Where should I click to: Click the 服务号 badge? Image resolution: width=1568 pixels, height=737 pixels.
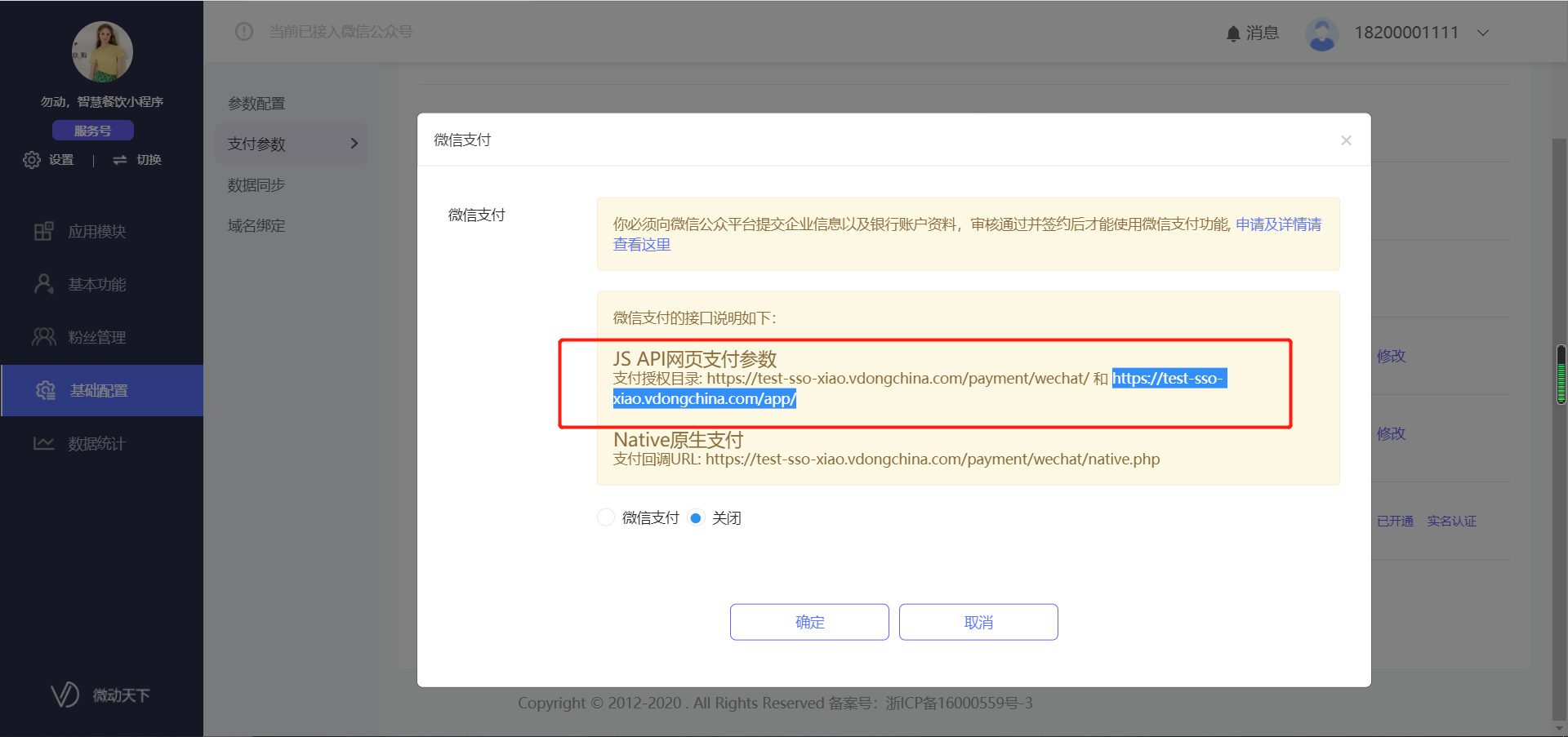pyautogui.click(x=93, y=131)
